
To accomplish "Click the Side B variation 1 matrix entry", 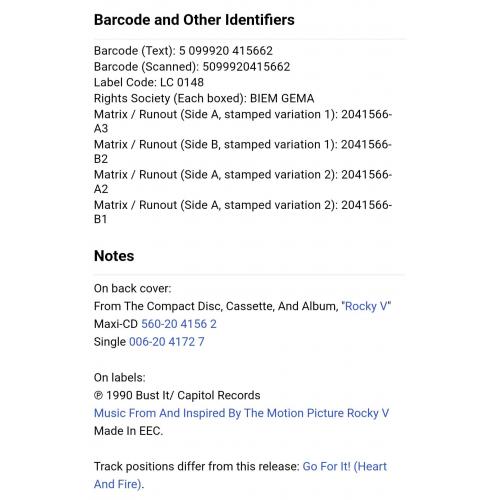I will [x=243, y=151].
